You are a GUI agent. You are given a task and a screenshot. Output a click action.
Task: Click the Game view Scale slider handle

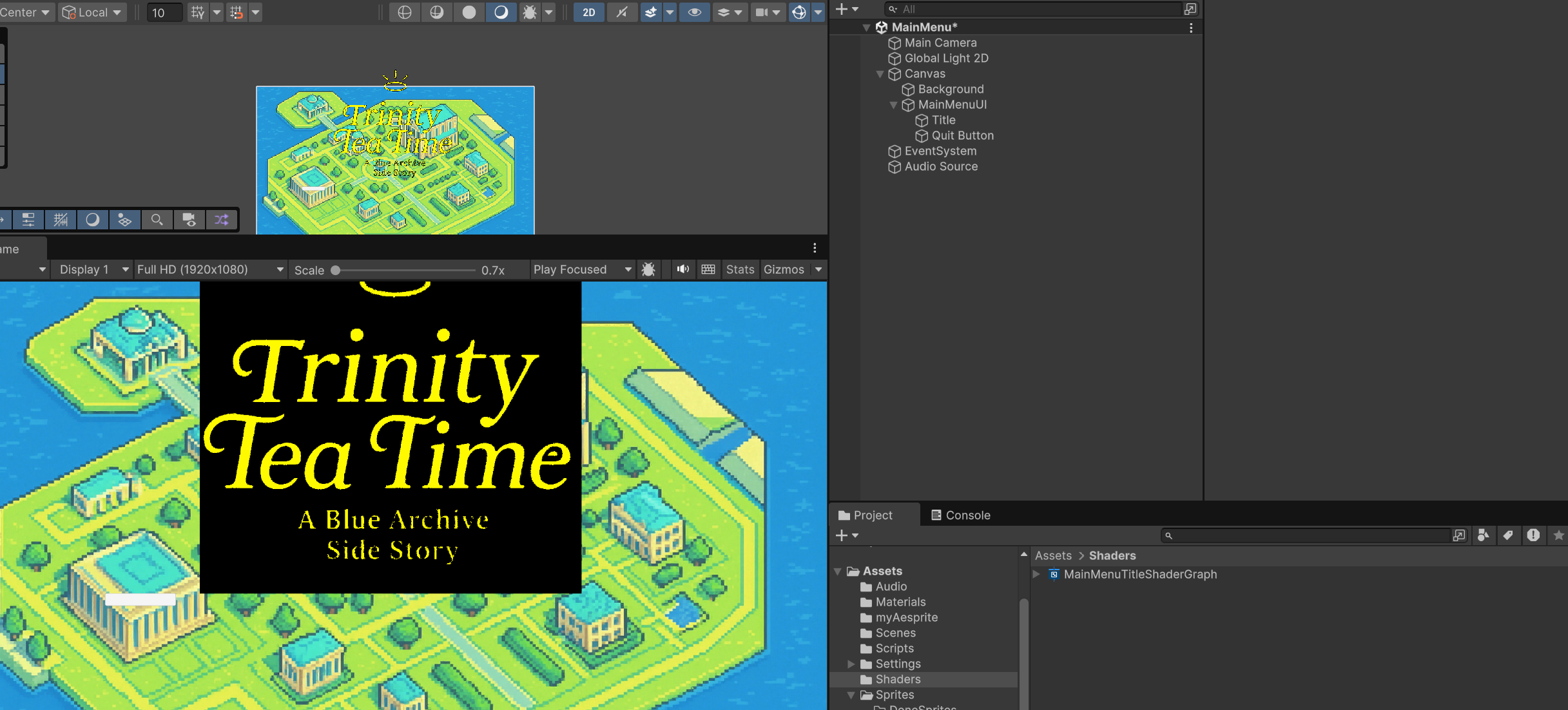336,270
